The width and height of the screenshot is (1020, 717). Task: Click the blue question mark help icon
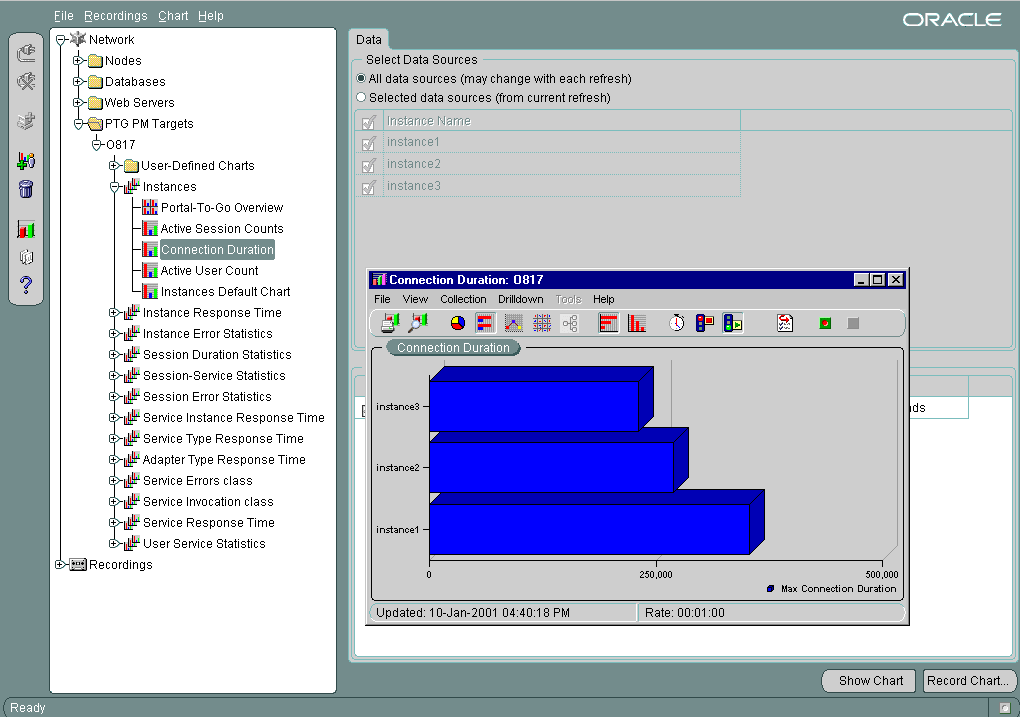pyautogui.click(x=26, y=285)
